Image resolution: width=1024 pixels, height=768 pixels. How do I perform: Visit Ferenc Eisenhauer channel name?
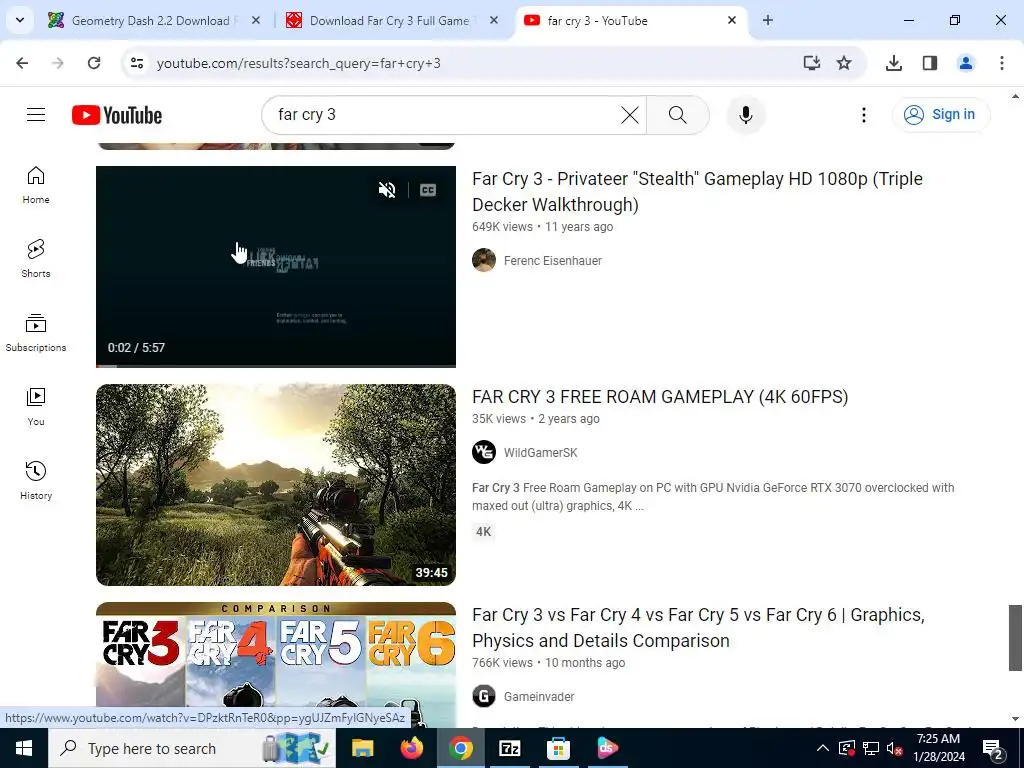click(552, 261)
